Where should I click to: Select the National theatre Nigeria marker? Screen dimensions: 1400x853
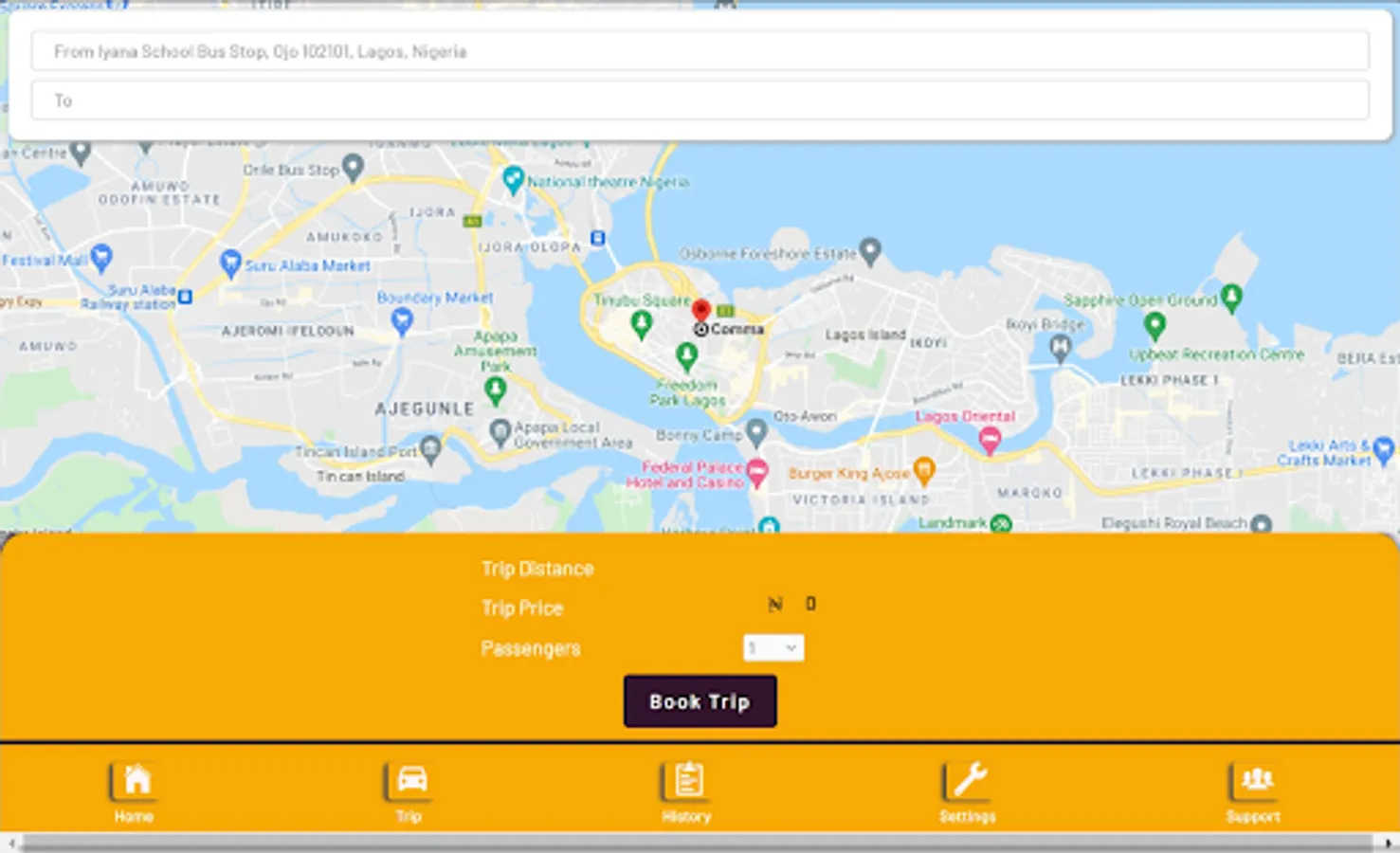point(513,179)
